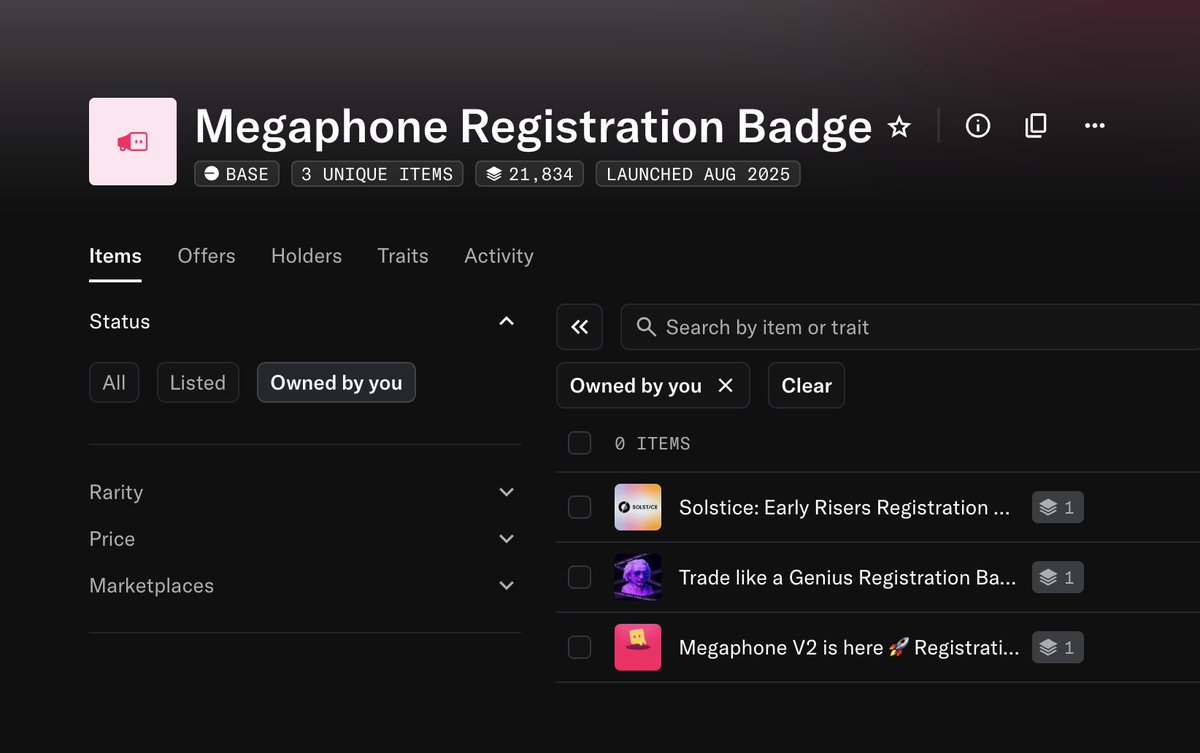Click quantity badge on Solstice row
The height and width of the screenshot is (753, 1200).
point(1058,507)
